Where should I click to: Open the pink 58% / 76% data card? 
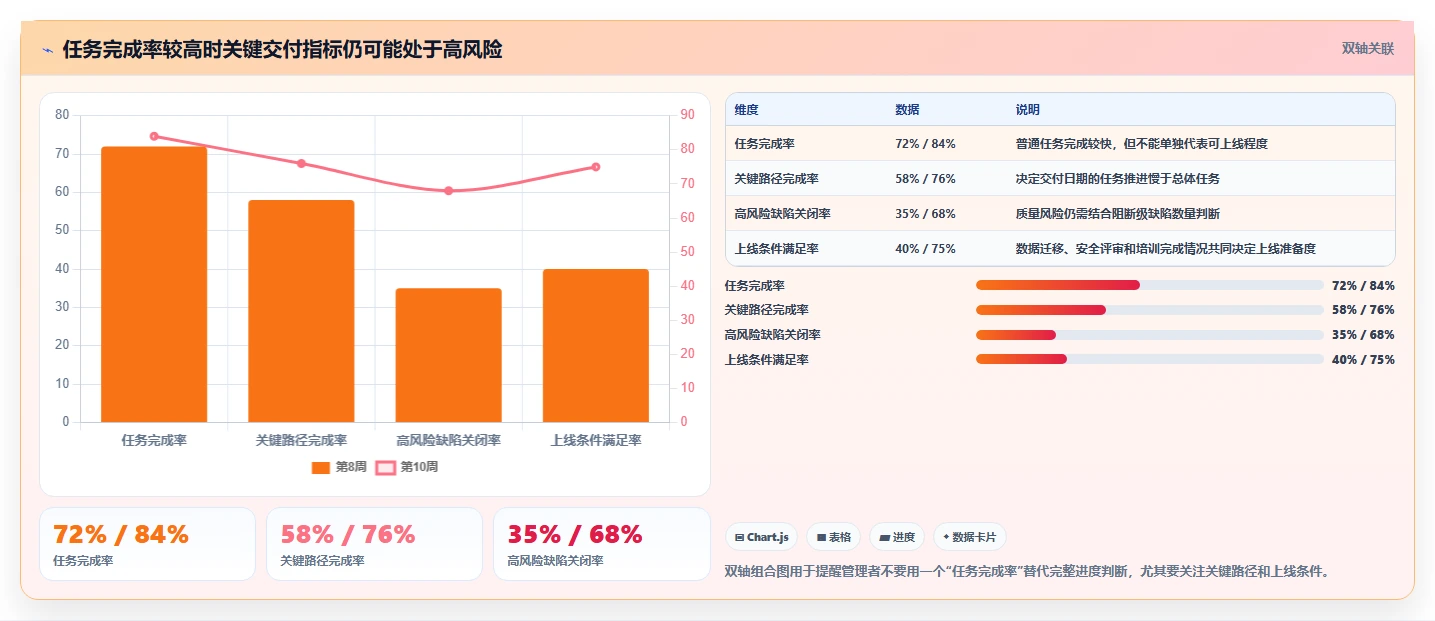coord(374,544)
